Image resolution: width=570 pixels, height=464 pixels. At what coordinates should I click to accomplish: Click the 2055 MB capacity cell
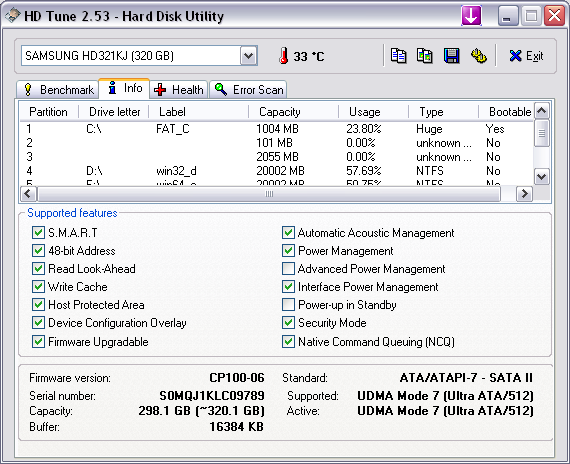point(277,157)
